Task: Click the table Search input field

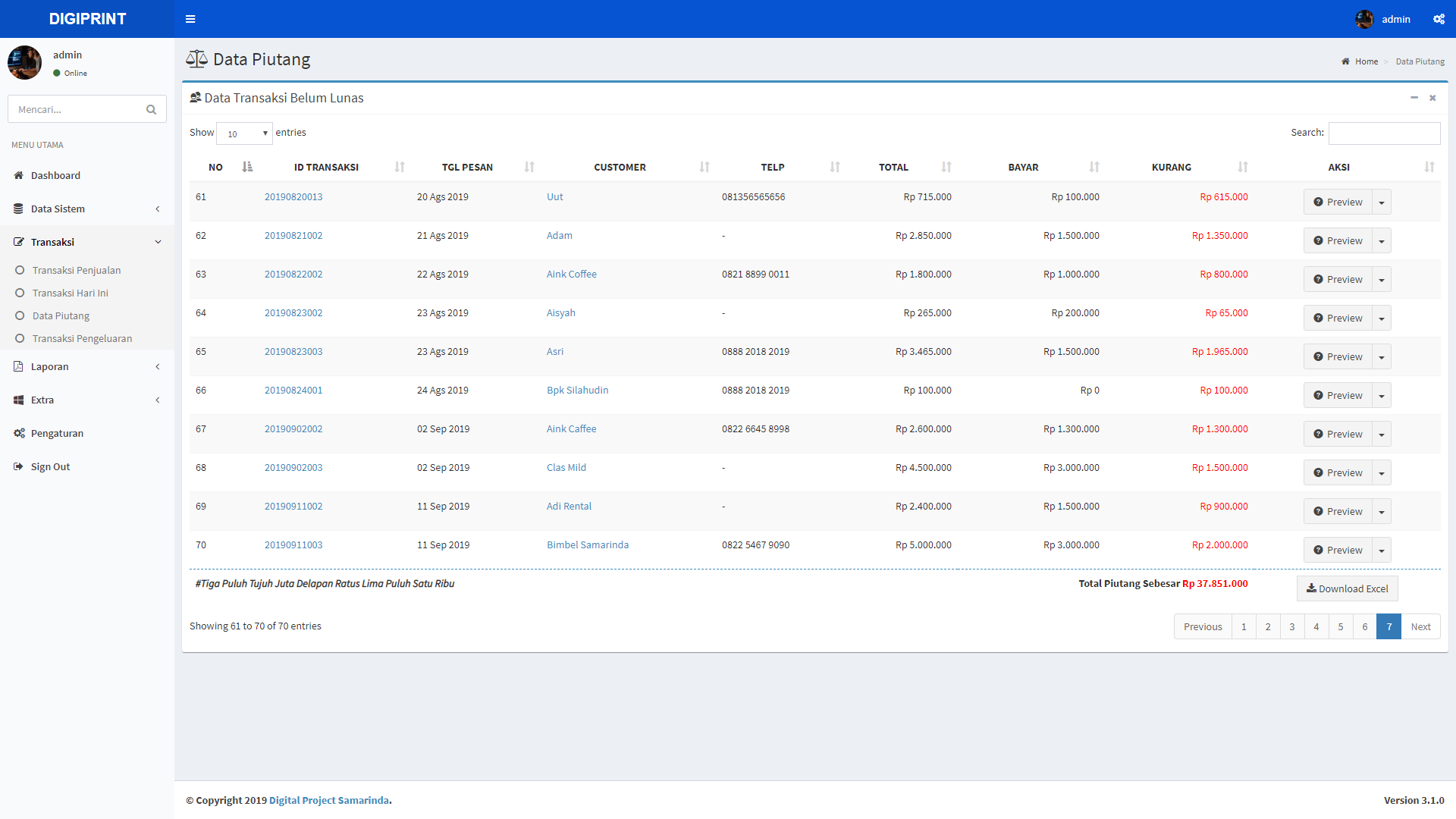Action: [1384, 133]
